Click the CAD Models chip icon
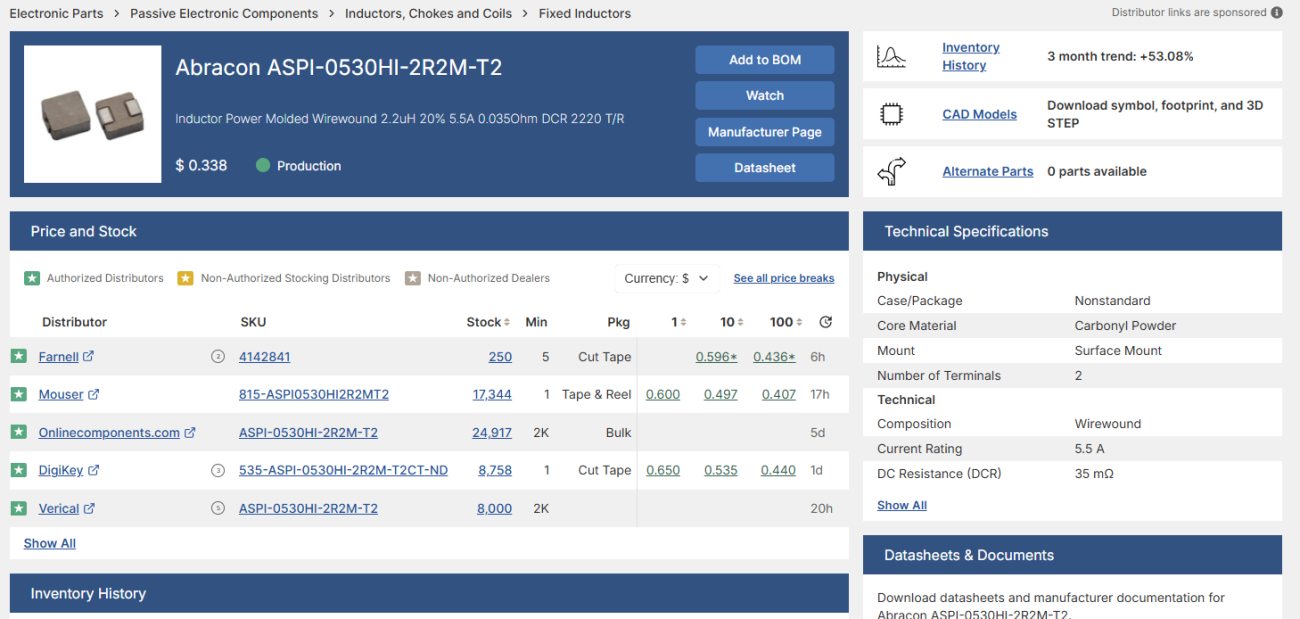The height and width of the screenshot is (619, 1300). [891, 114]
